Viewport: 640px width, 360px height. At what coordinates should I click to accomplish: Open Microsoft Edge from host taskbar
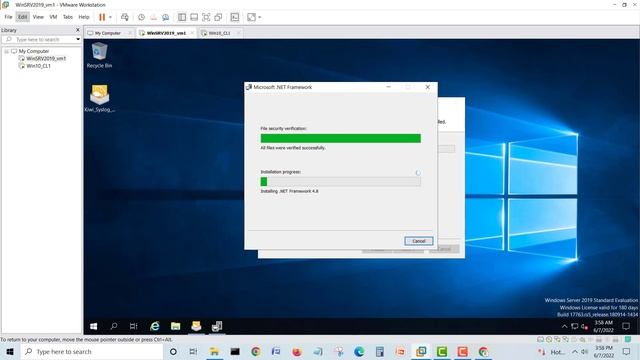coord(359,352)
